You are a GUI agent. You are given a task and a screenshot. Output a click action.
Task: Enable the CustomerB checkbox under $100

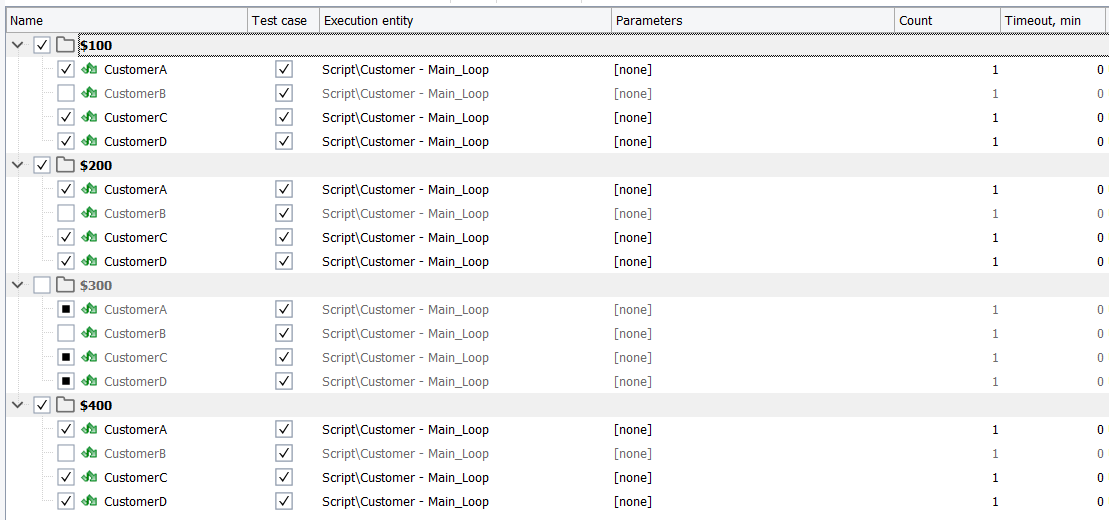(66, 93)
